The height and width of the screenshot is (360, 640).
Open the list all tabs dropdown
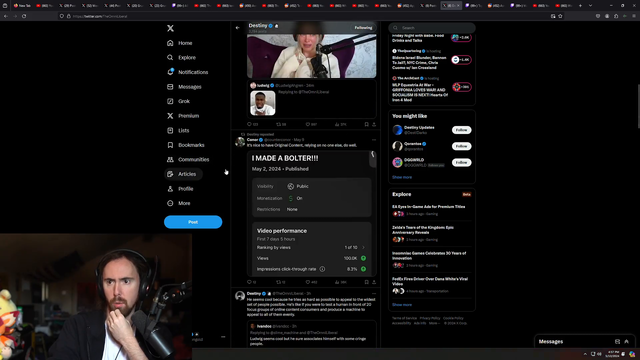point(590,6)
